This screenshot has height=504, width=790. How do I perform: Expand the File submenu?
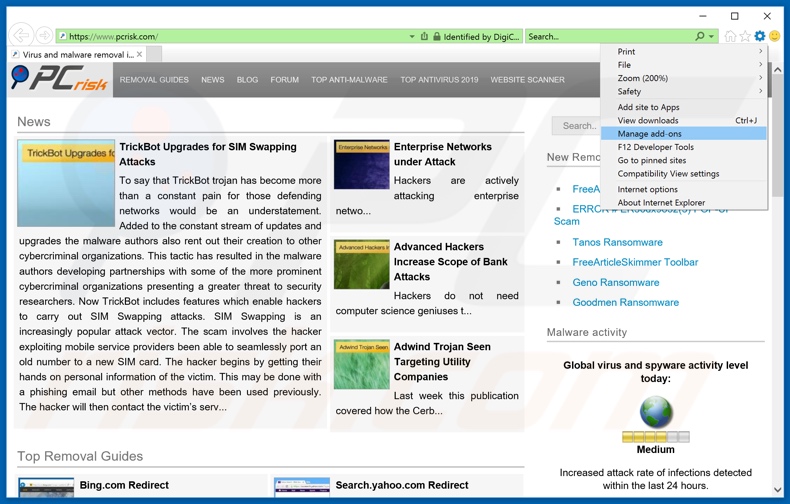point(684,65)
